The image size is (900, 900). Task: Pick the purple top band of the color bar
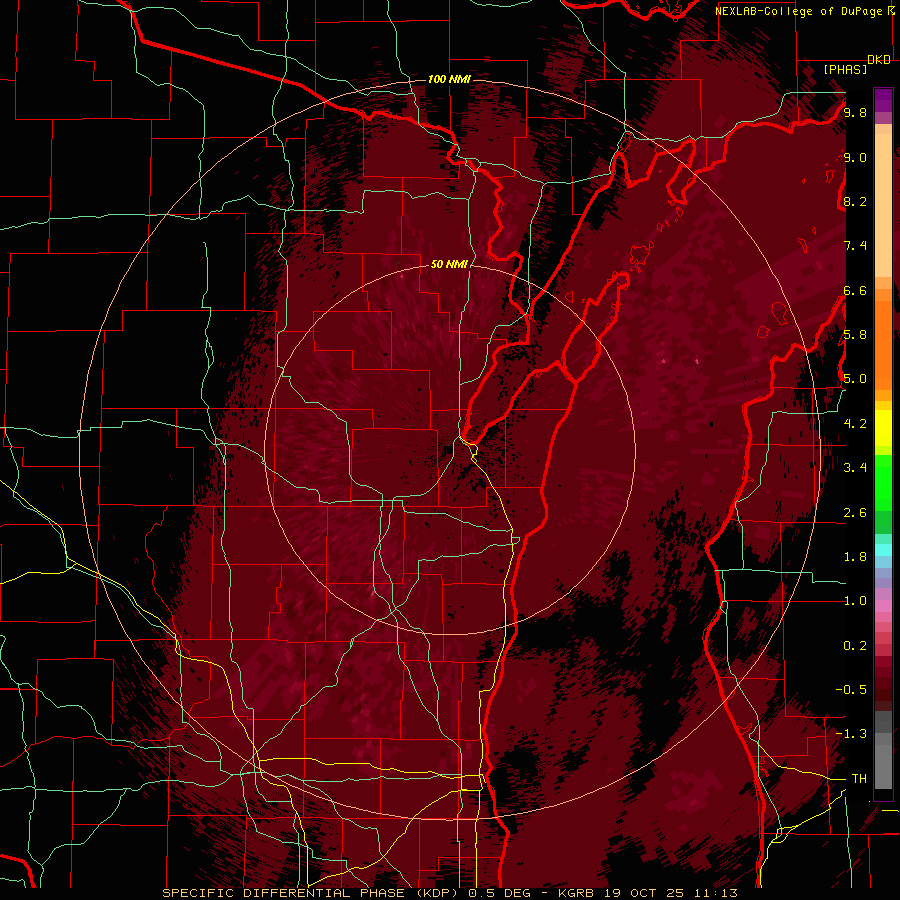click(883, 100)
